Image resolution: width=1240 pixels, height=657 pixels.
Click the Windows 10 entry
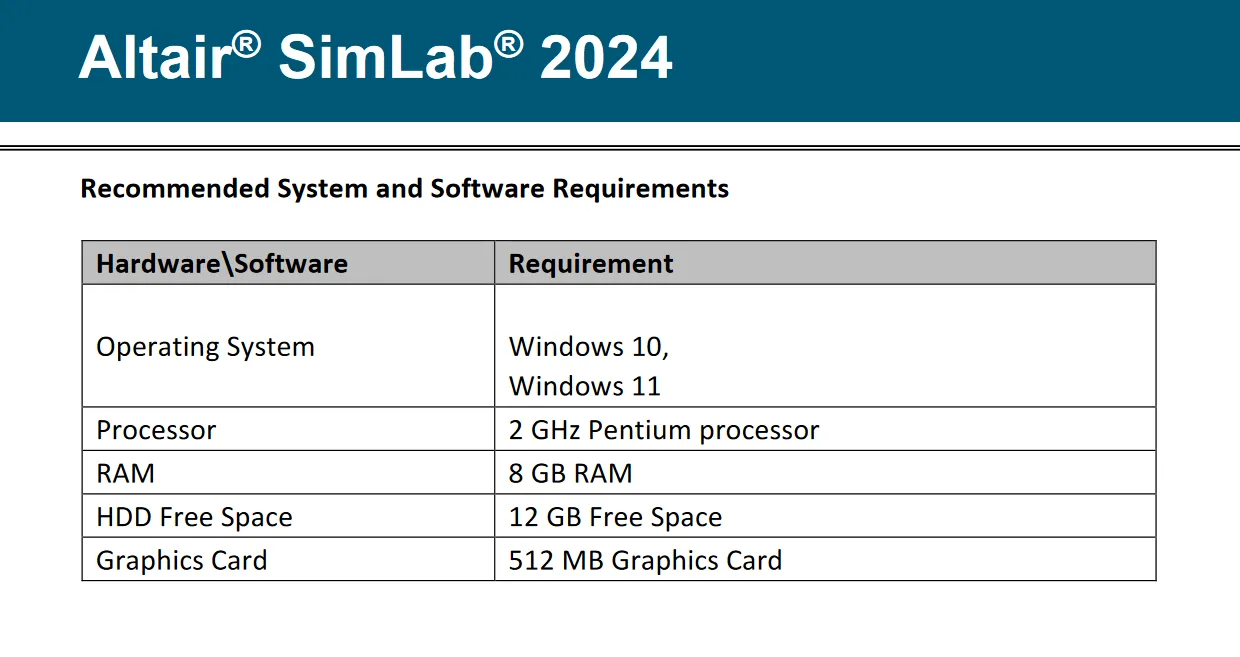[x=589, y=347]
